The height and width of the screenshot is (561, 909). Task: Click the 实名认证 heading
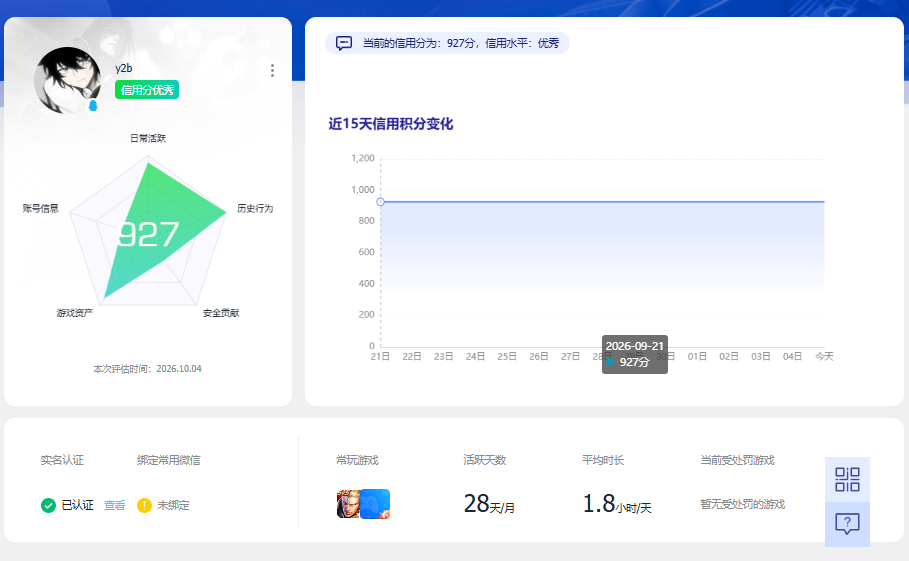62,460
